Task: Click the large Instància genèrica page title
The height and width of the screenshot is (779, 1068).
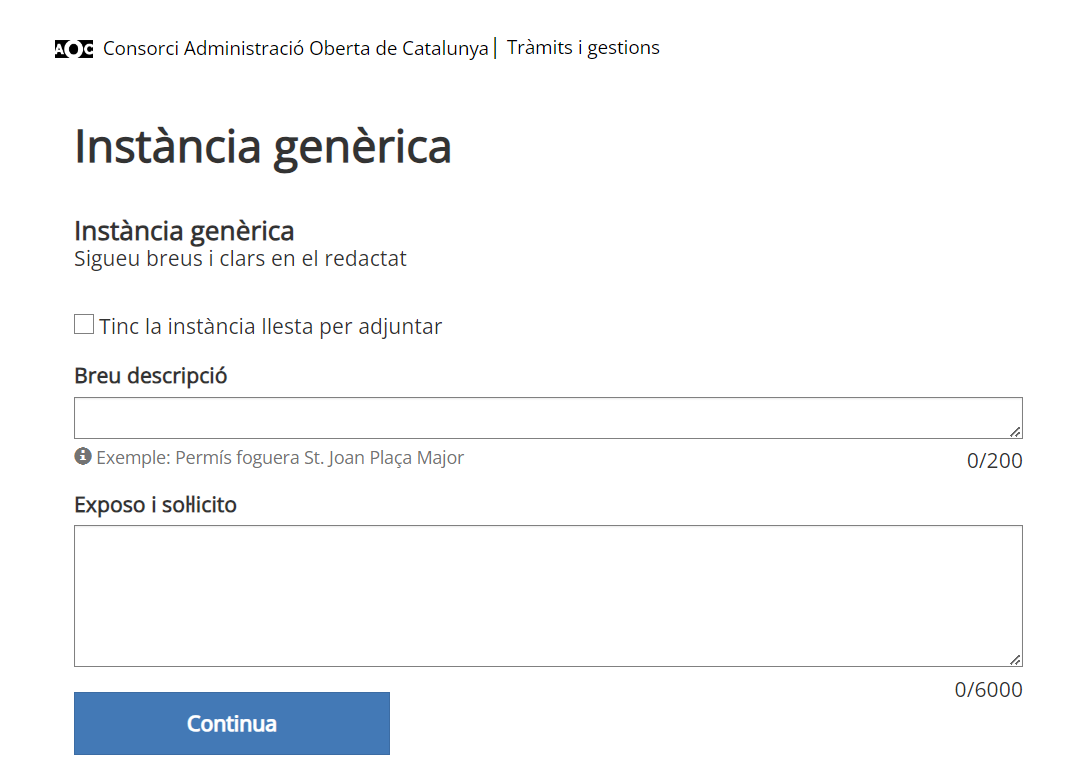Action: [x=263, y=147]
